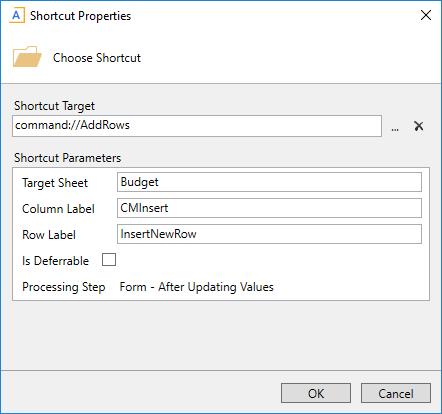
Task: Click the 'Shortcut Properties' title text
Action: 81,16
